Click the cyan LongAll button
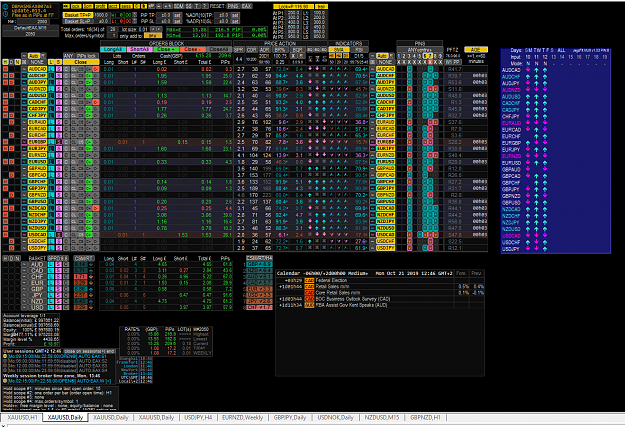625x427 pixels. tap(113, 49)
